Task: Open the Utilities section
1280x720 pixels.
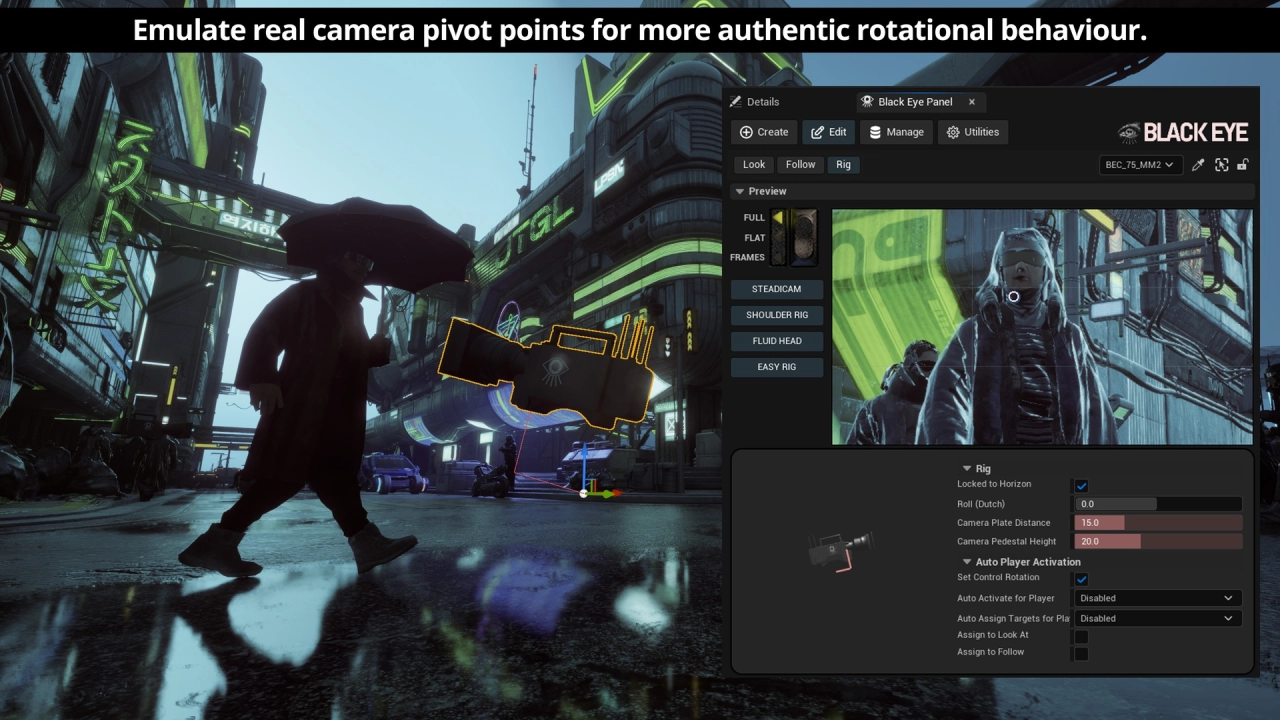Action: [x=973, y=132]
